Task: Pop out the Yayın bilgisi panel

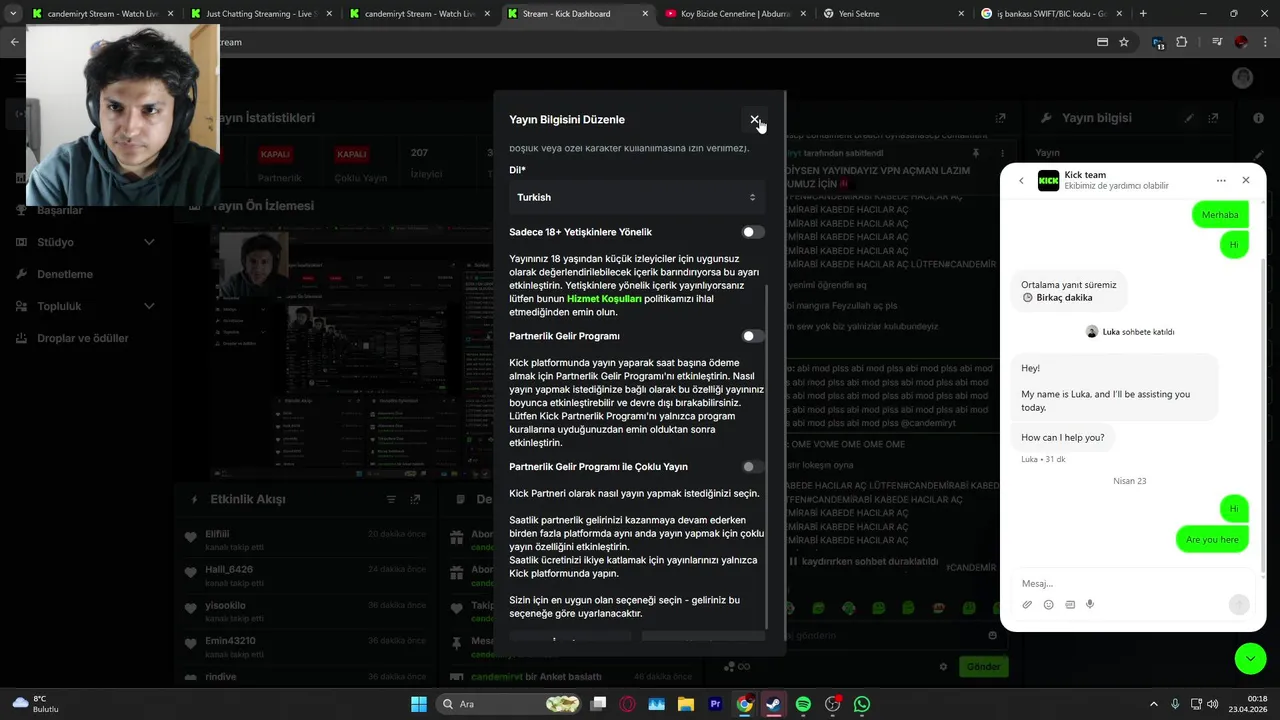Action: coord(1213,118)
